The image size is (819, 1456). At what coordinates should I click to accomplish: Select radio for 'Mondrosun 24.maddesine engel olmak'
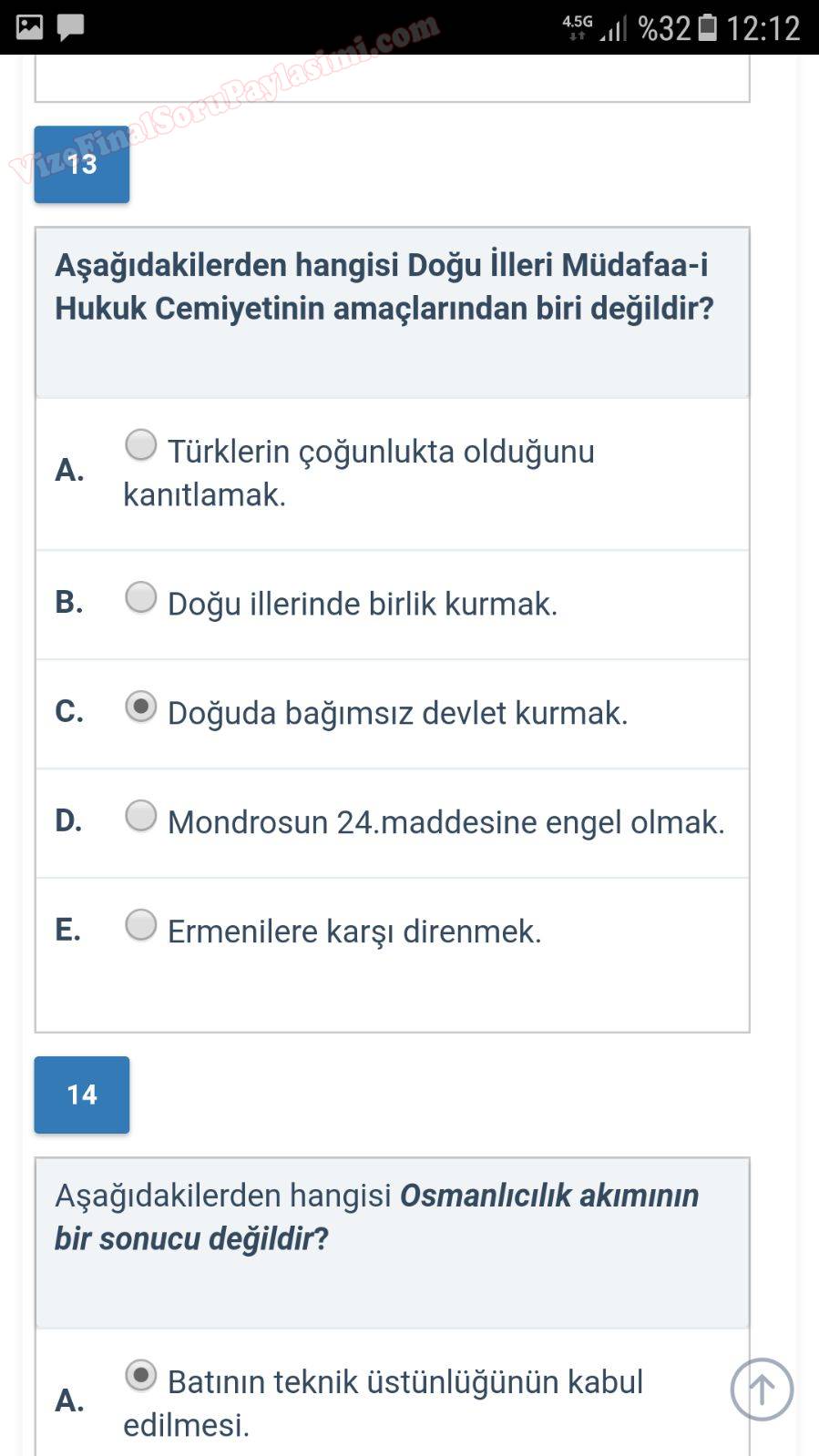(141, 816)
